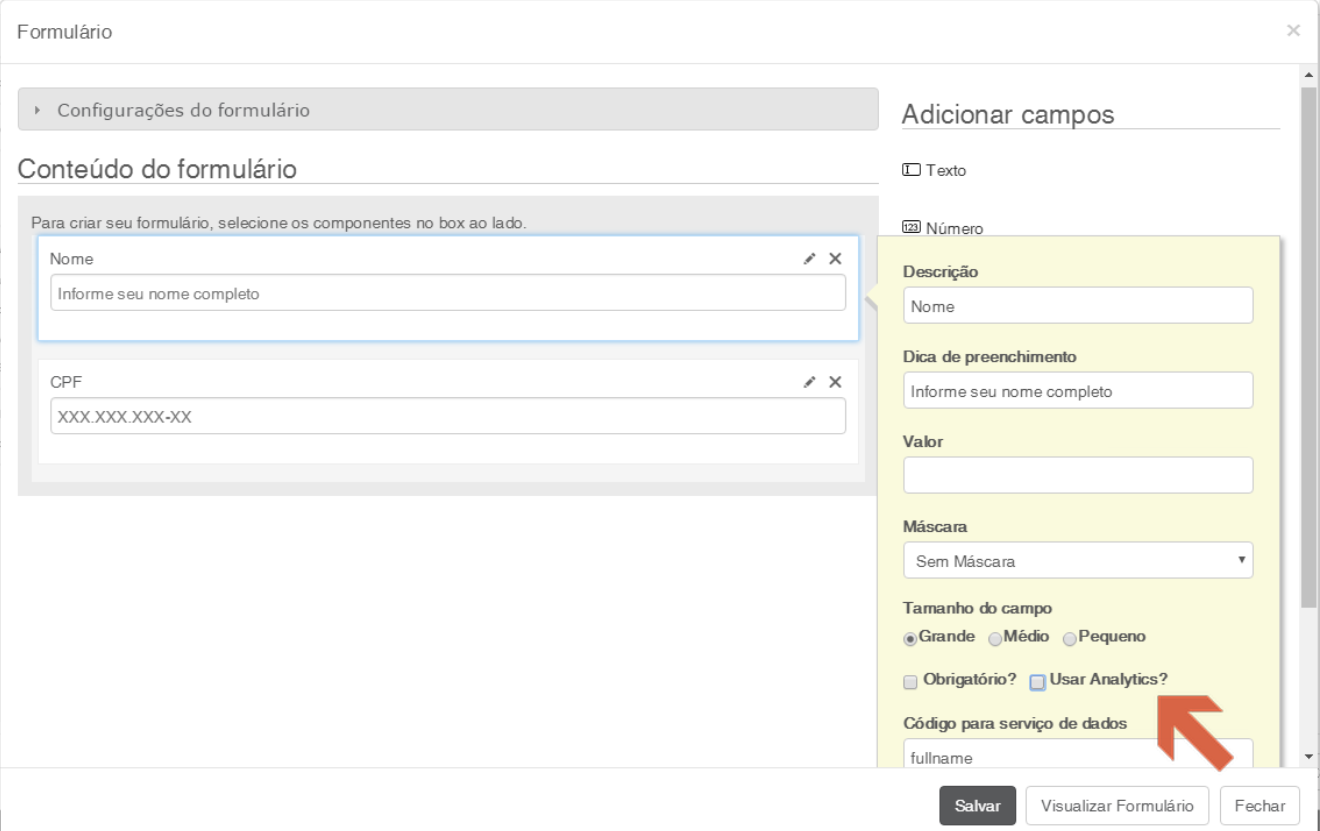
Task: Select the Pequeno field size radio
Action: coord(1069,638)
